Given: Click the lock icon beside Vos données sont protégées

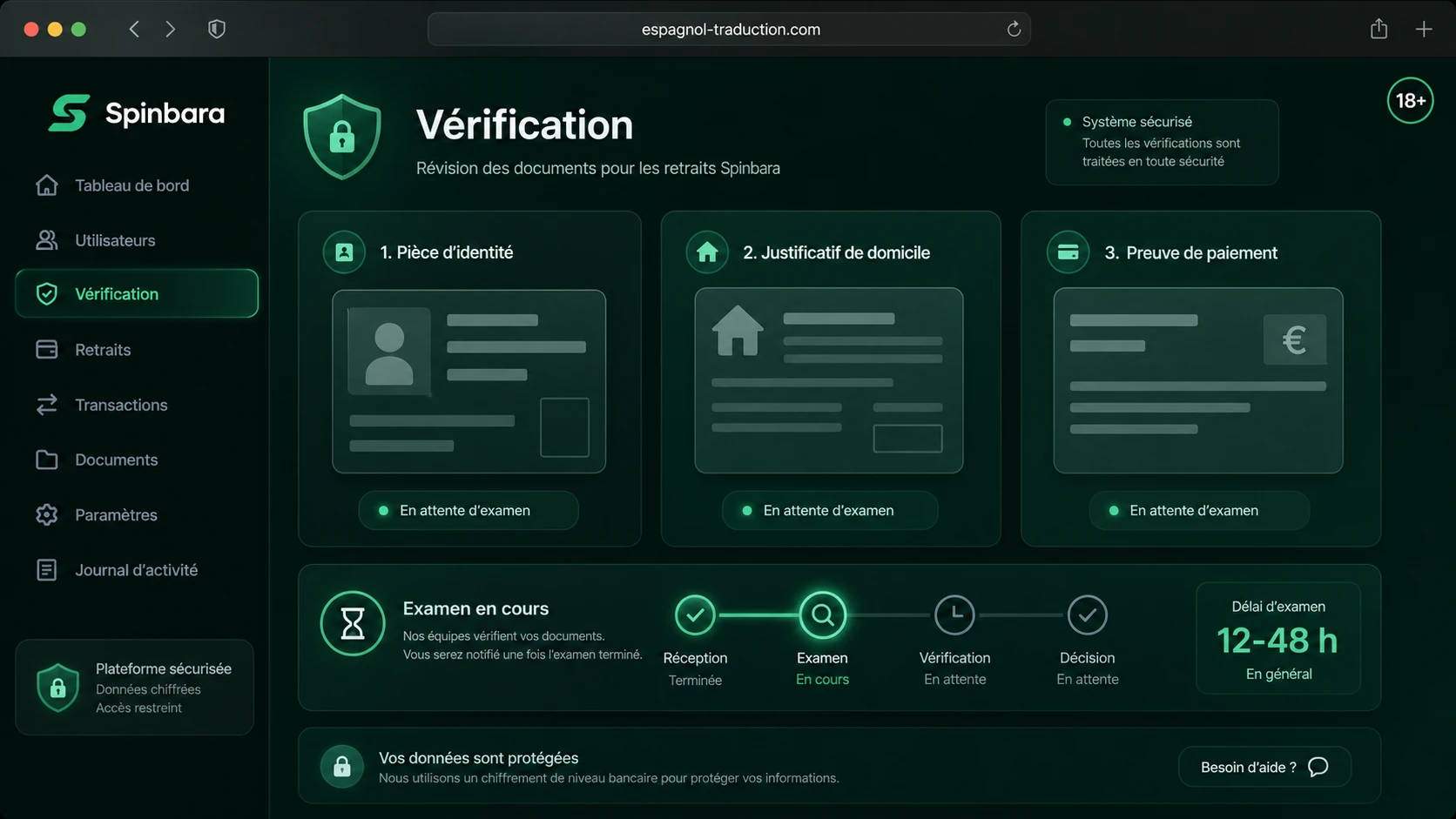Looking at the screenshot, I should [x=342, y=767].
